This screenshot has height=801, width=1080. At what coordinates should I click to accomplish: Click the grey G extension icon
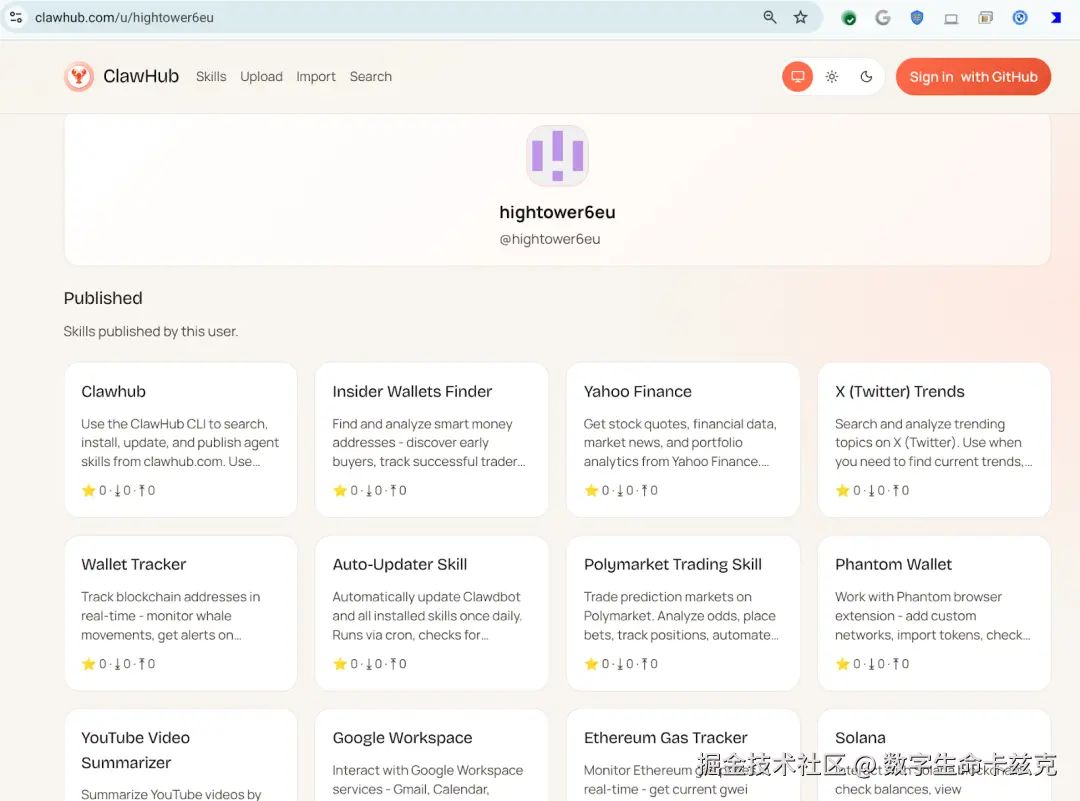[x=883, y=18]
